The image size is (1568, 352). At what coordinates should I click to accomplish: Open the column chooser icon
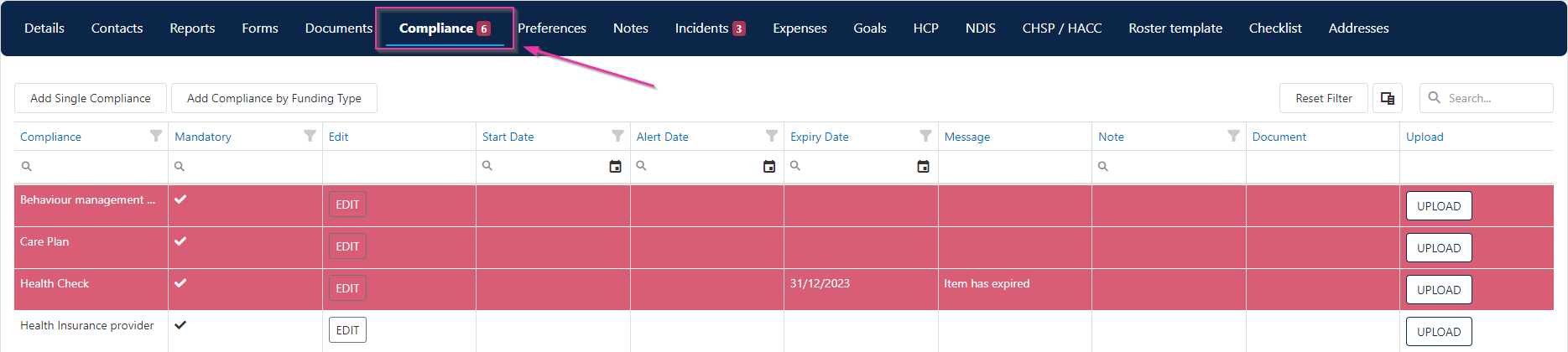click(1388, 98)
